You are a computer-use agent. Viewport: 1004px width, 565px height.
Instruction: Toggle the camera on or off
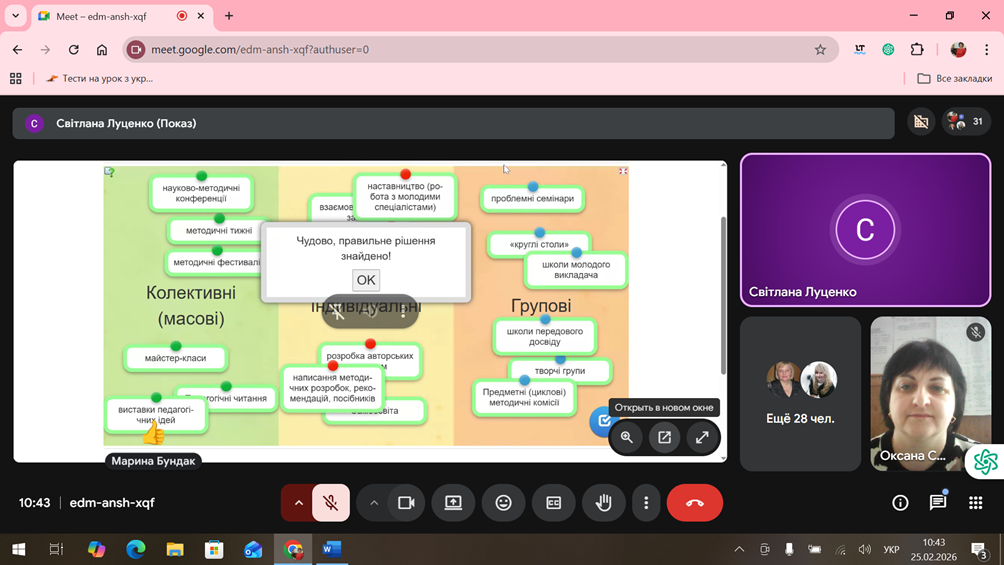point(406,503)
